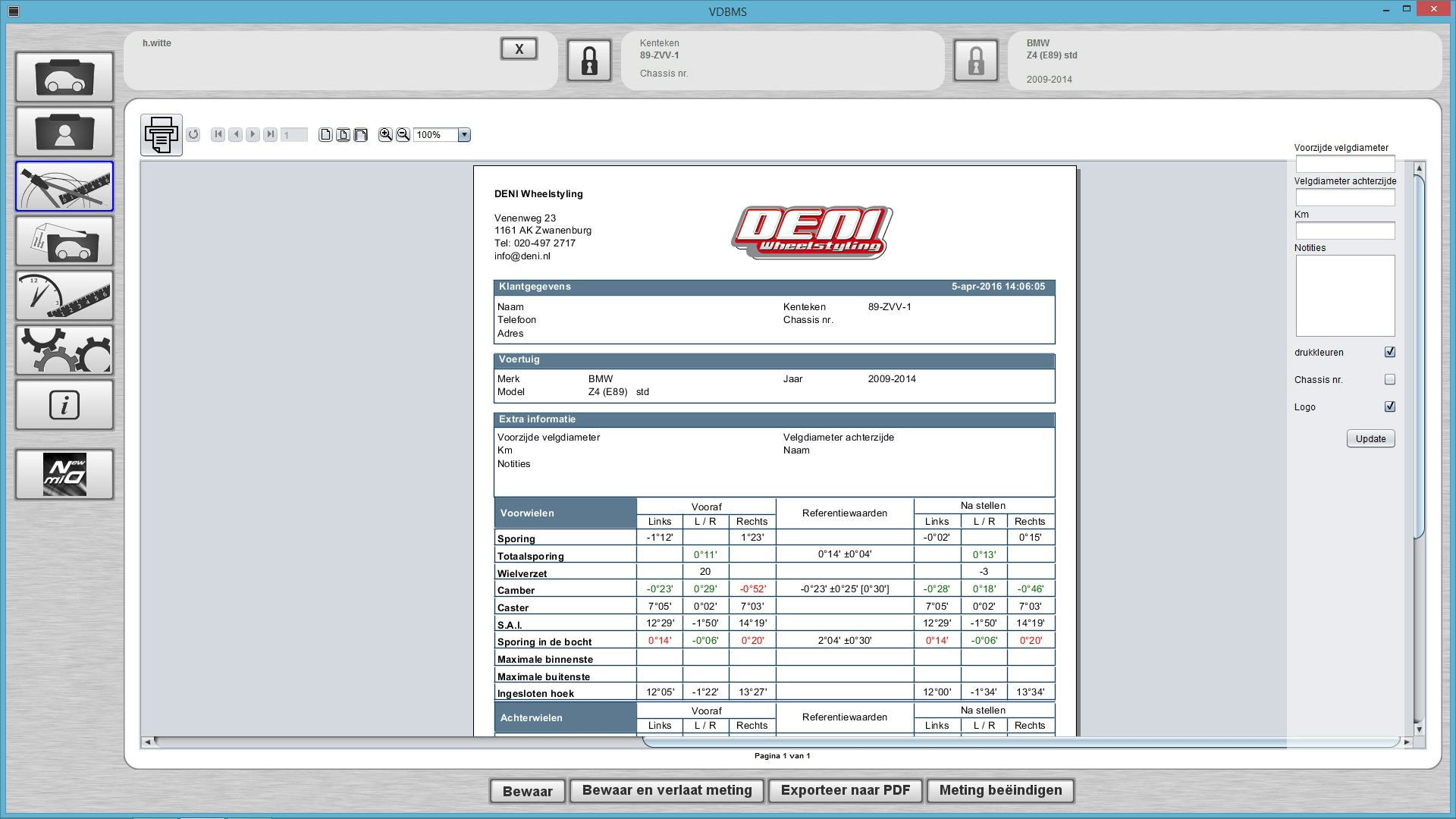Click the vertical scrollbar down arrow
The height and width of the screenshot is (819, 1456).
click(1419, 729)
